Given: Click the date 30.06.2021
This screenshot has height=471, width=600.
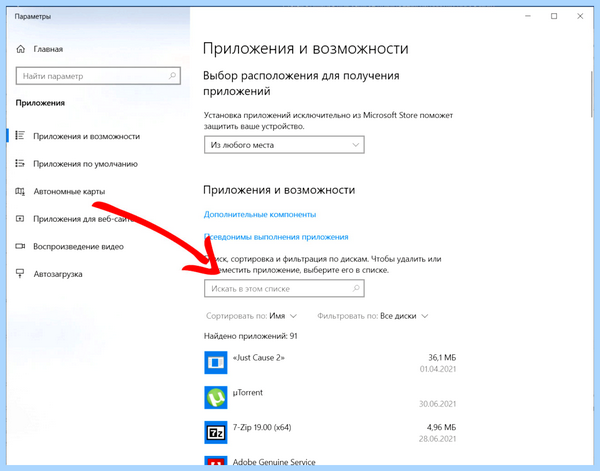Looking at the screenshot, I should click(x=437, y=404).
